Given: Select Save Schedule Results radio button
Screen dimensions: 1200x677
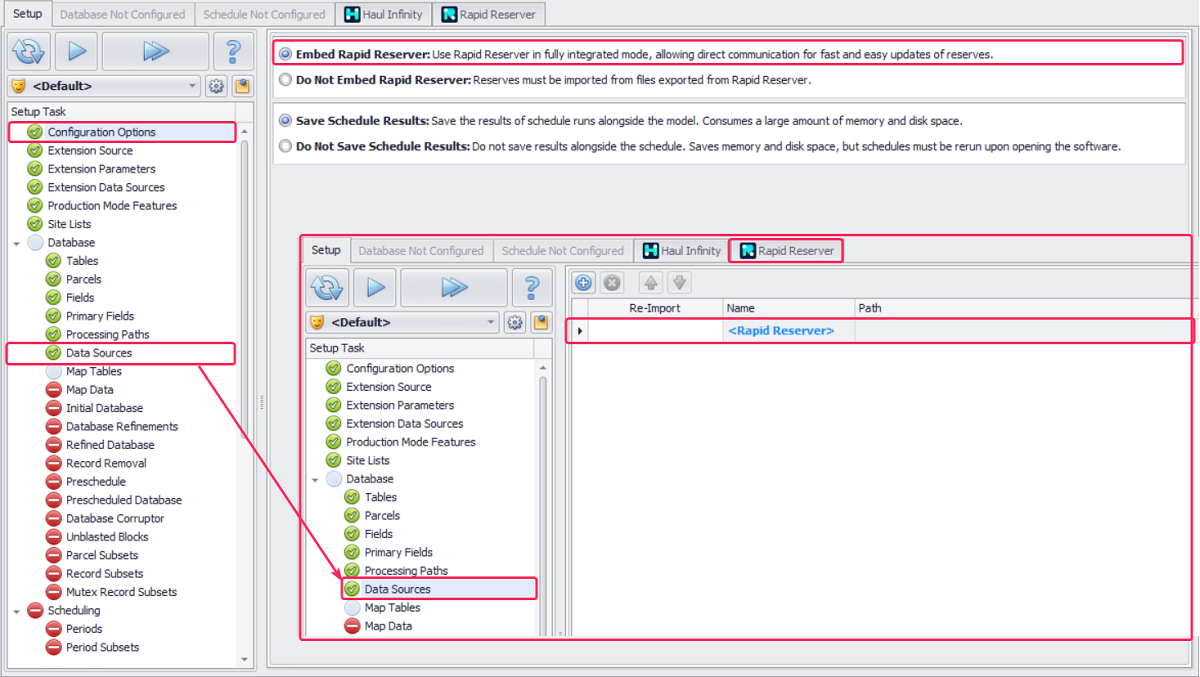Looking at the screenshot, I should click(x=286, y=121).
